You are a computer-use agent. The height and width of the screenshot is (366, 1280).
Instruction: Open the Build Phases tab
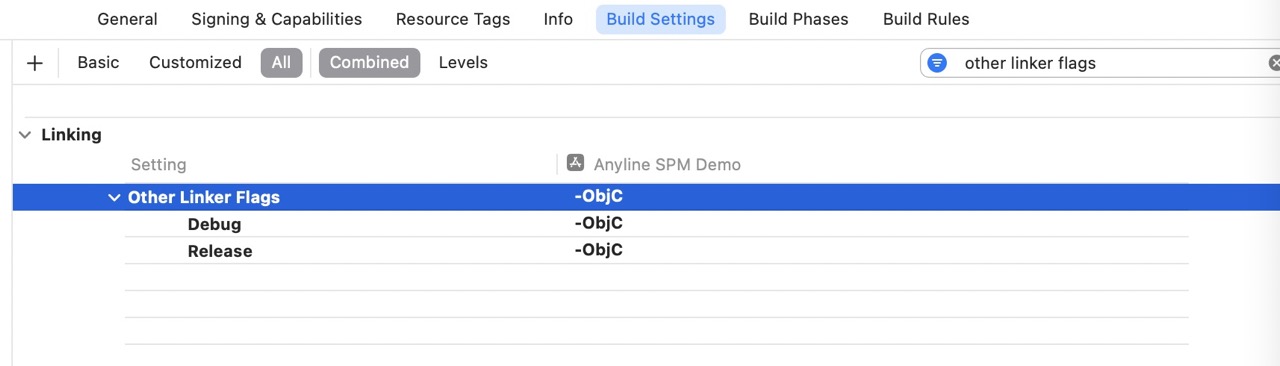[x=798, y=19]
